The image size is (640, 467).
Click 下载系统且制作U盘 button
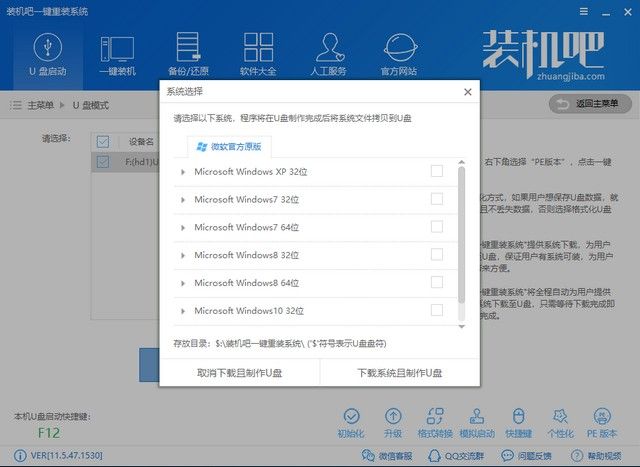point(399,372)
